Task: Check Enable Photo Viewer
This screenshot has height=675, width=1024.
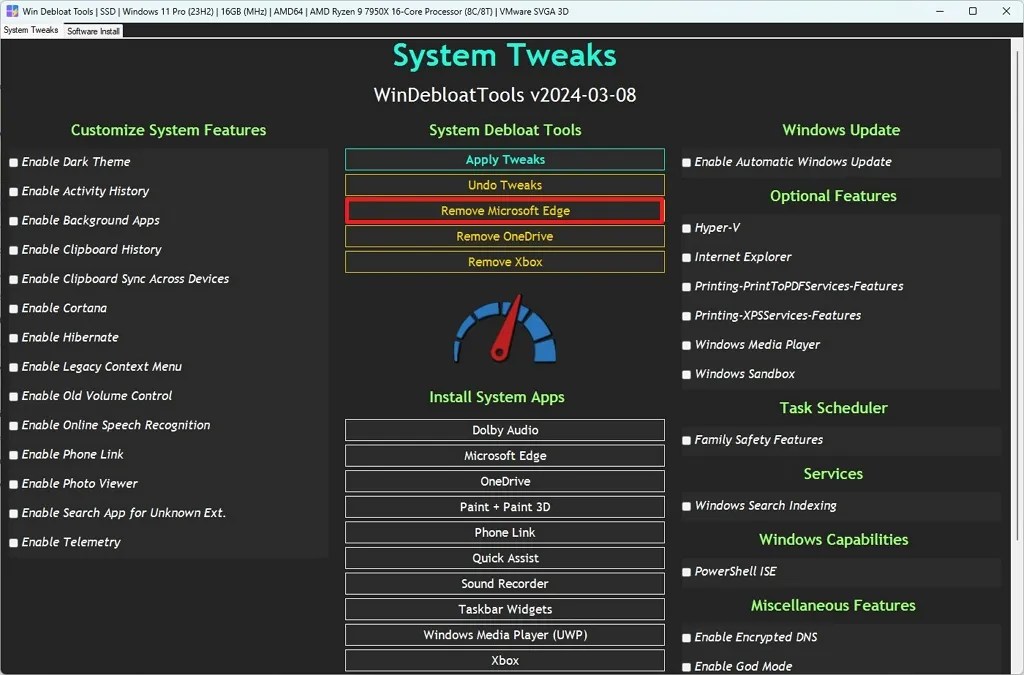Action: pyautogui.click(x=14, y=484)
